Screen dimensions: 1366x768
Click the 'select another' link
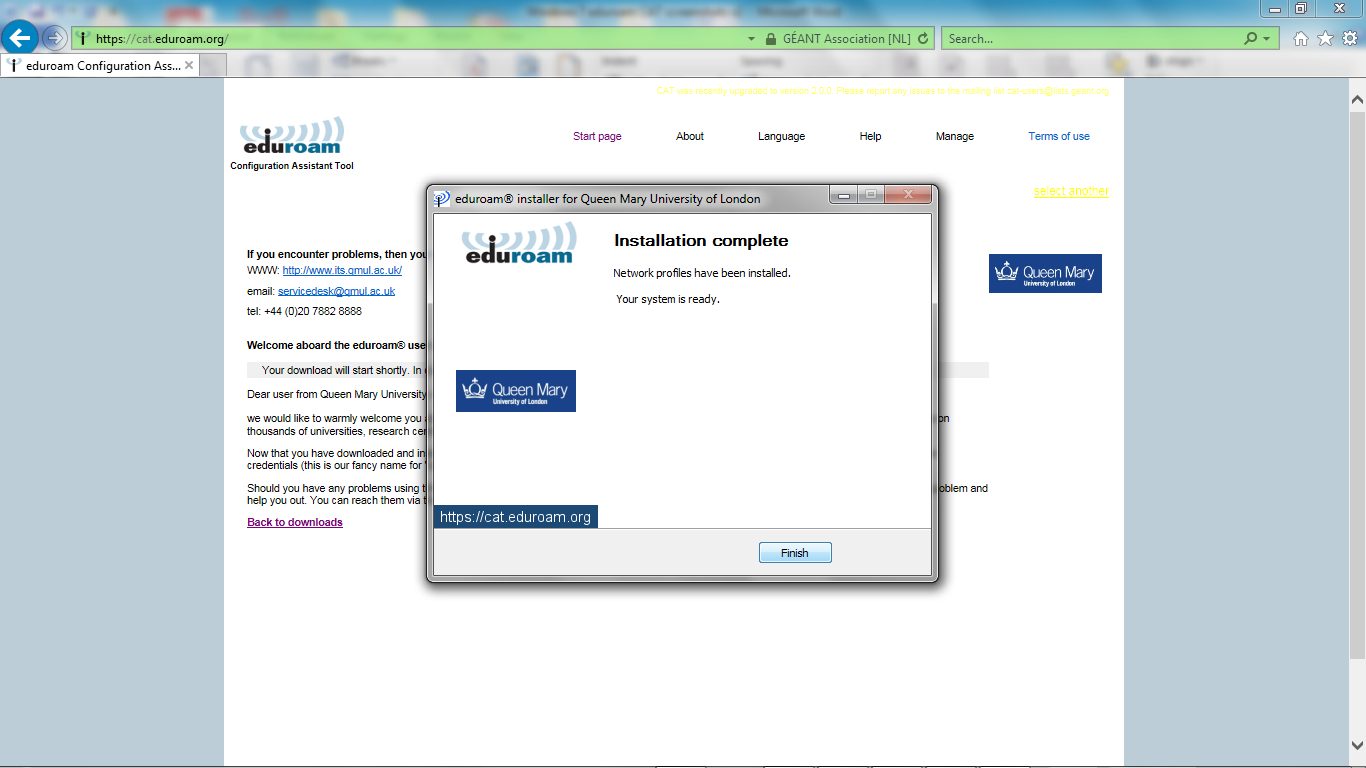[1071, 191]
